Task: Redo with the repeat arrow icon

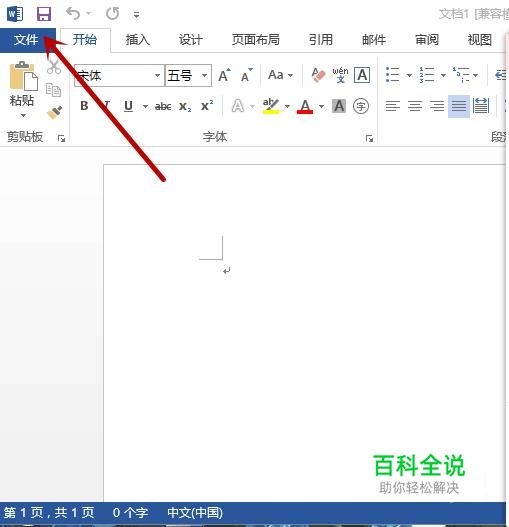Action: click(x=113, y=14)
